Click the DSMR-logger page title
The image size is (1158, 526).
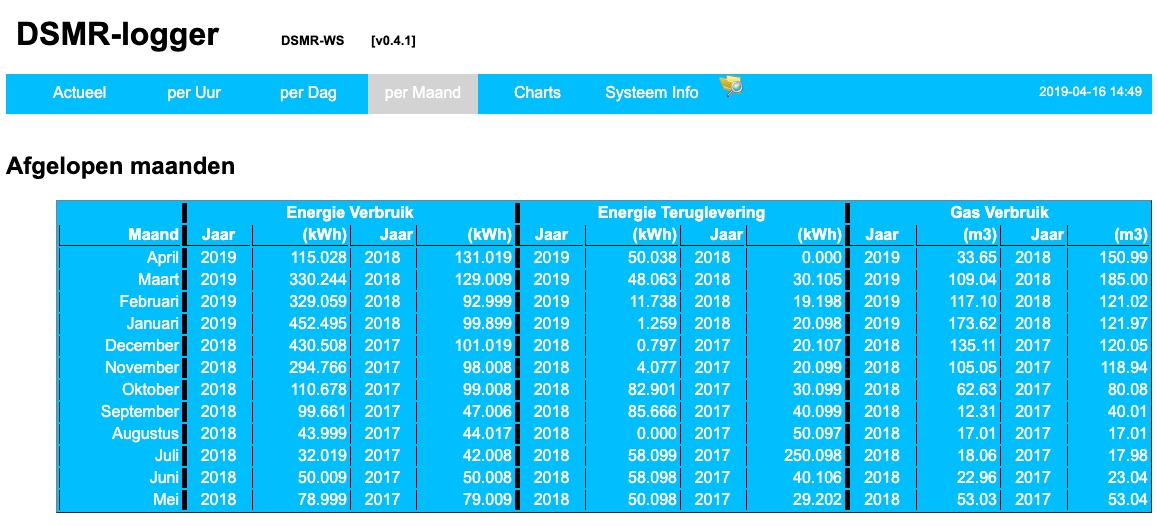pos(117,35)
